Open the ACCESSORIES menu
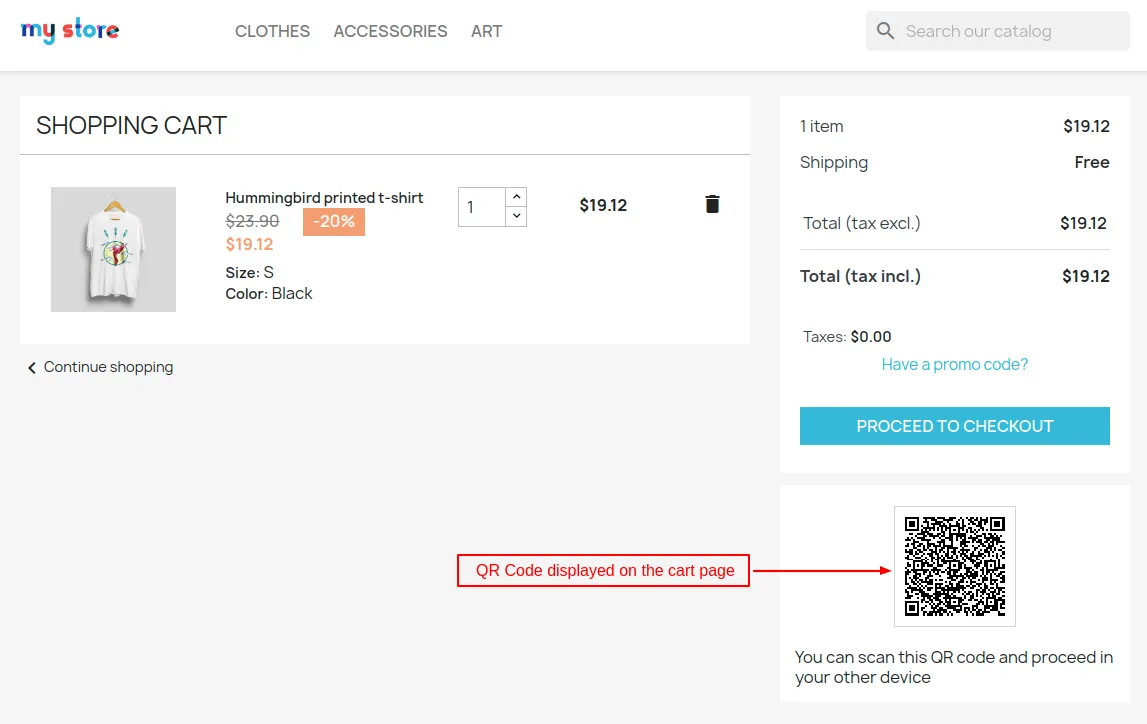1147x724 pixels. (x=390, y=31)
